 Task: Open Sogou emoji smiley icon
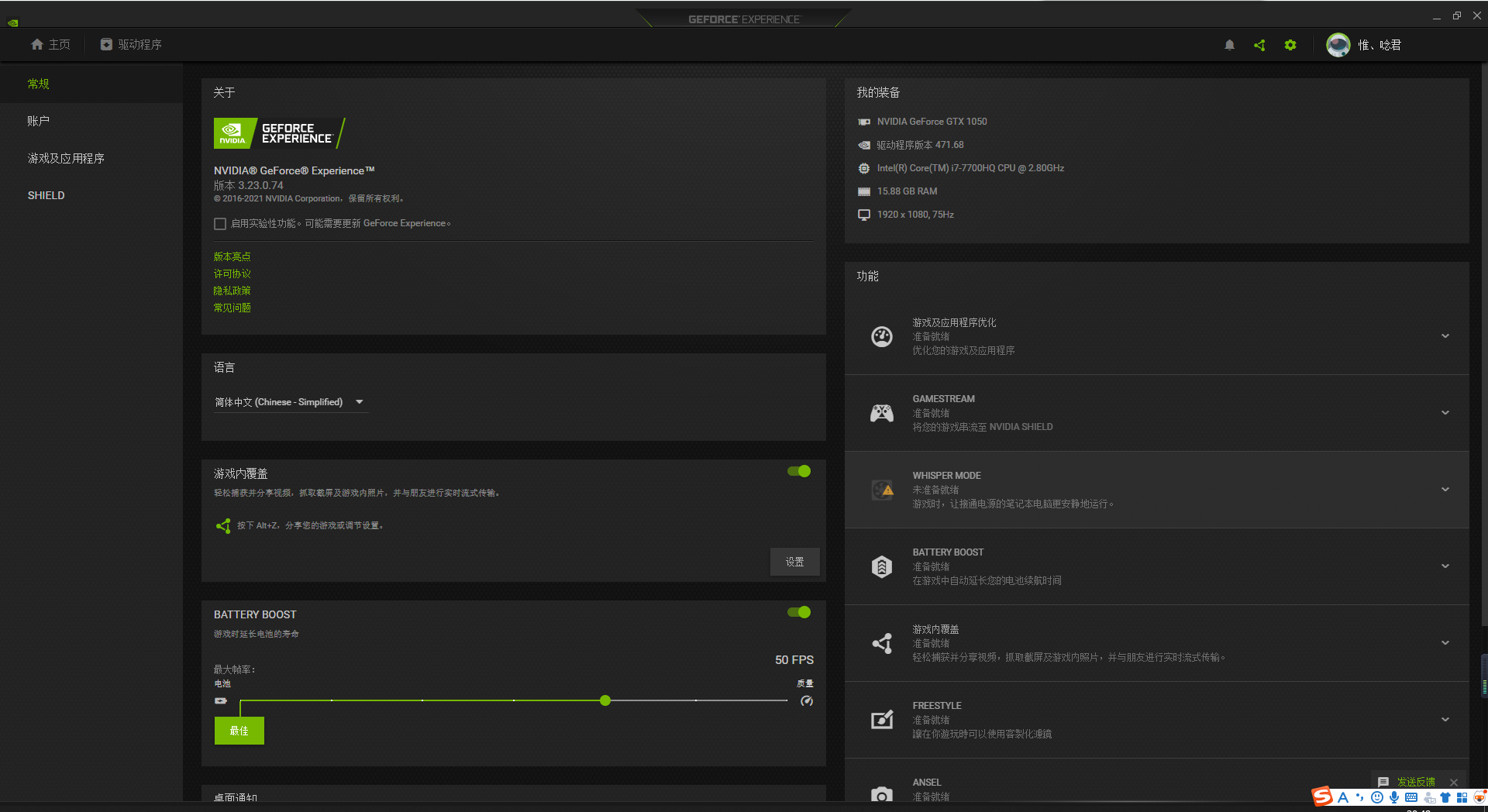[1376, 797]
